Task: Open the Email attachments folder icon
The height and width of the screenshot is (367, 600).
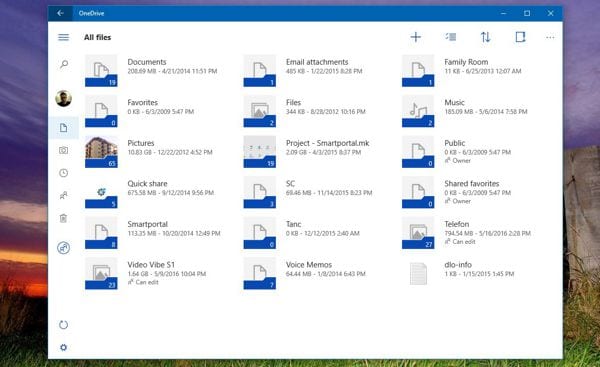Action: pyautogui.click(x=259, y=71)
